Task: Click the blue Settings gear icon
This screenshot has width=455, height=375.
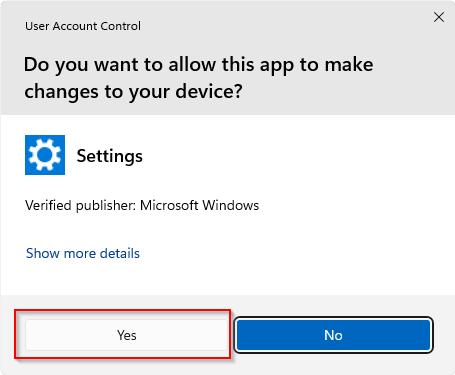Action: (45, 155)
